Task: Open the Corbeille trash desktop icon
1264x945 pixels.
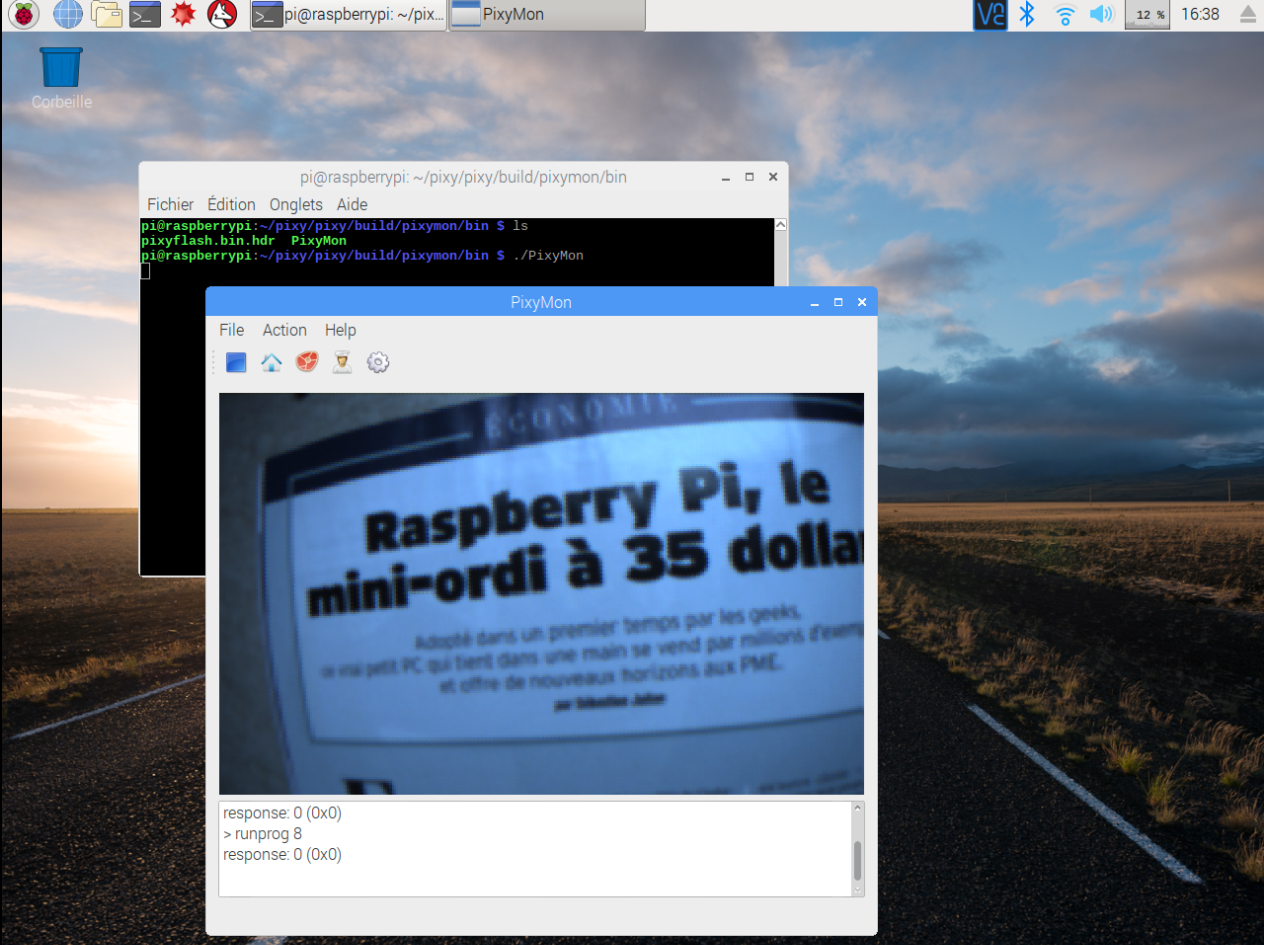Action: point(61,78)
